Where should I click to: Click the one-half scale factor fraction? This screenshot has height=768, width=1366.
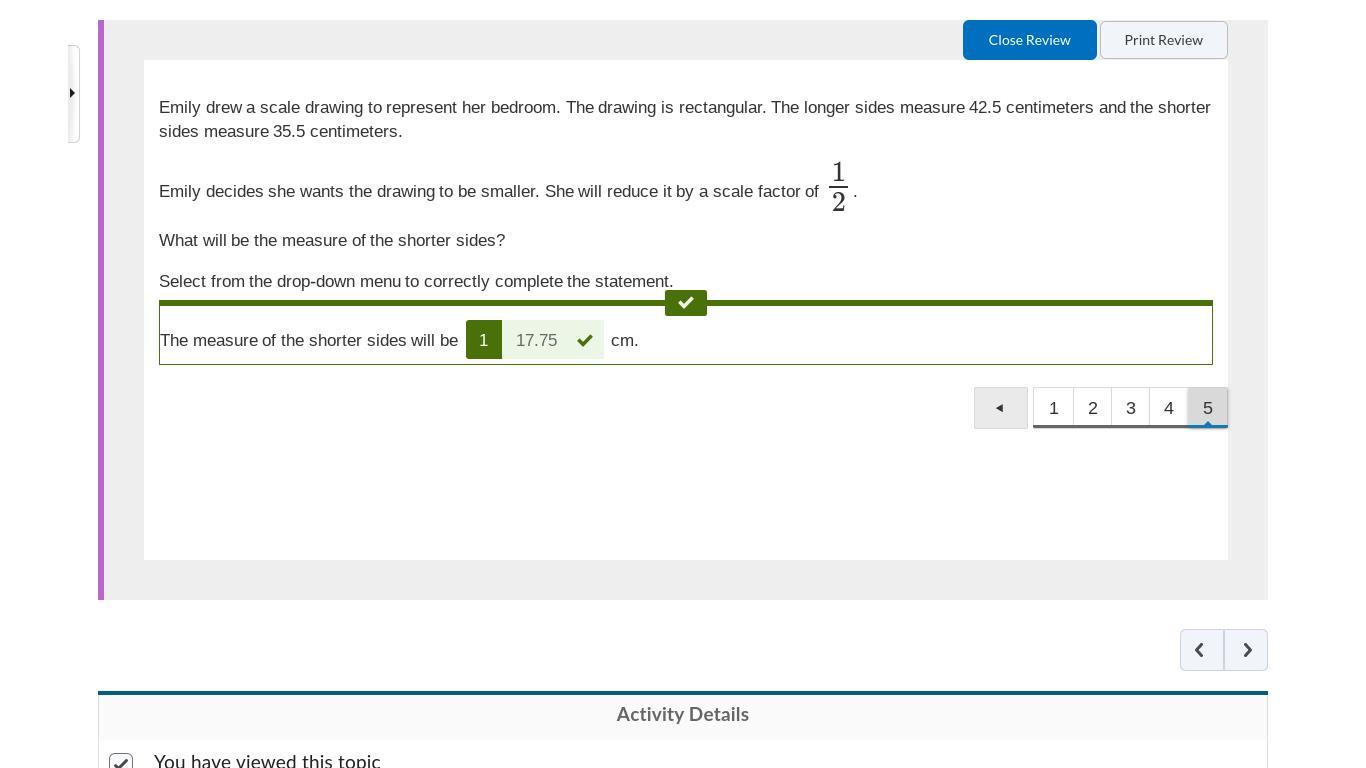click(838, 187)
